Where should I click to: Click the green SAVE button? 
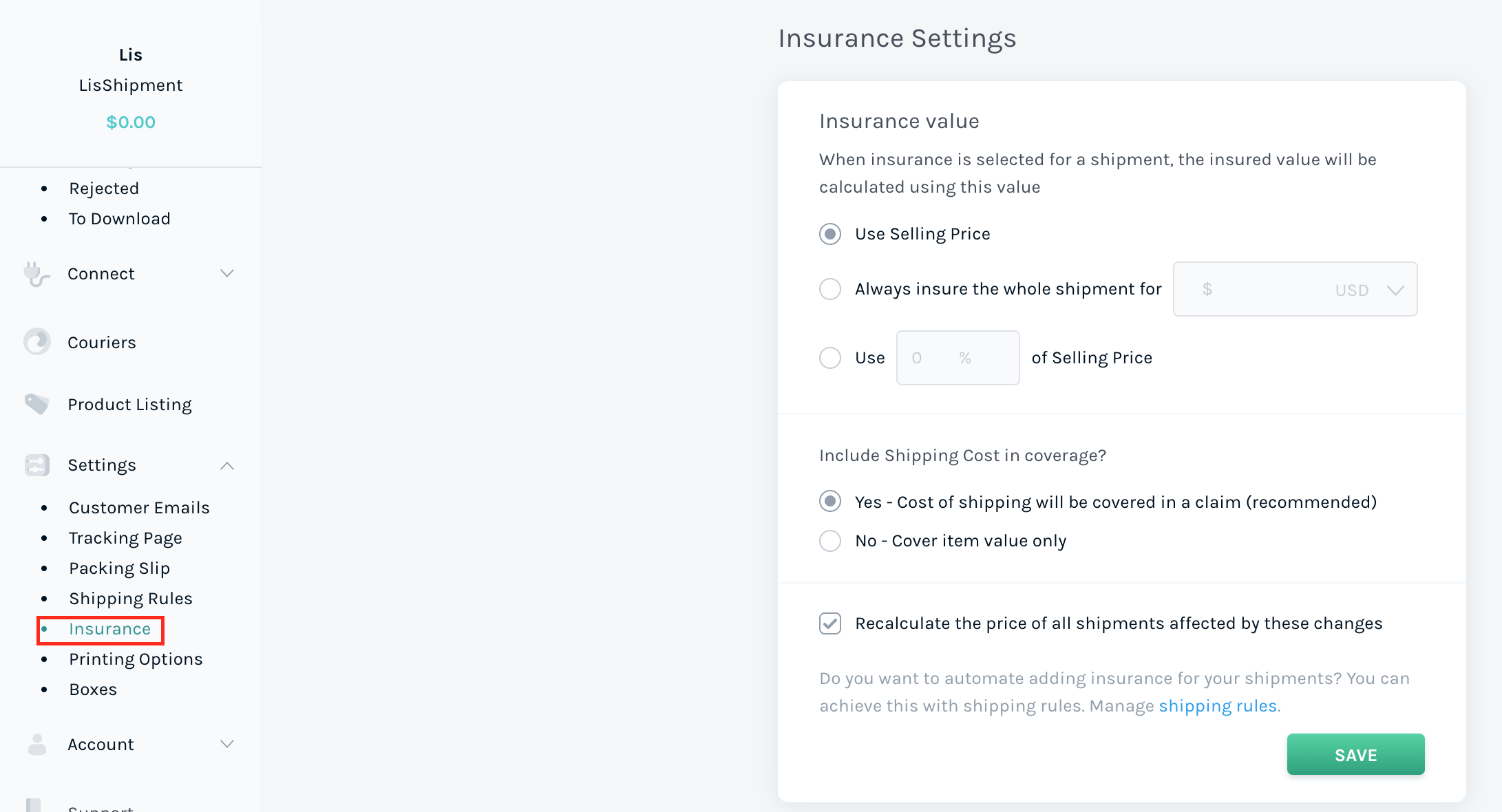pyautogui.click(x=1355, y=755)
